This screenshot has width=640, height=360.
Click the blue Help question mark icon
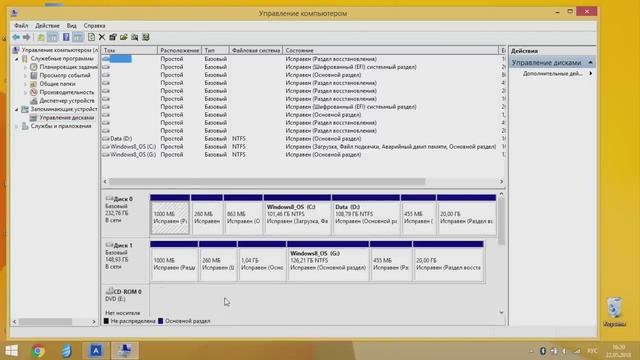(x=66, y=38)
